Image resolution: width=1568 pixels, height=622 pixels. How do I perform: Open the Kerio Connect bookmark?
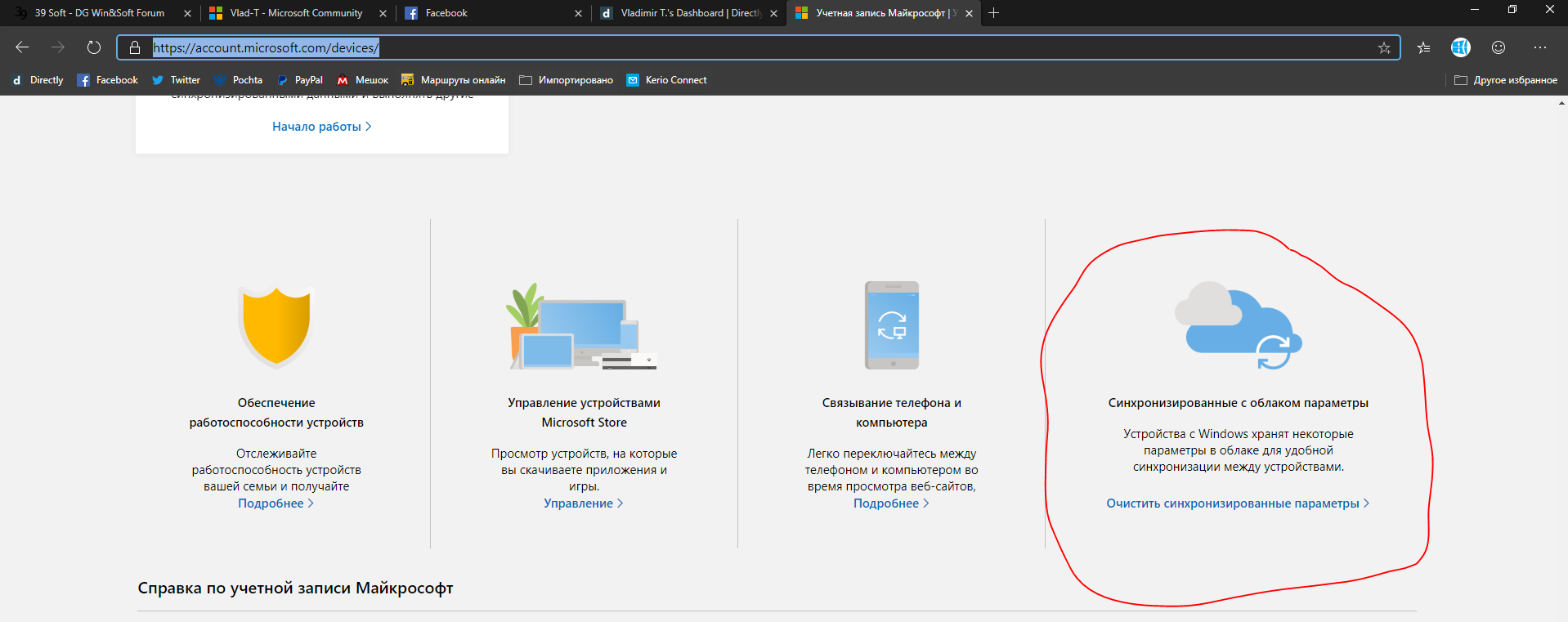tap(666, 80)
